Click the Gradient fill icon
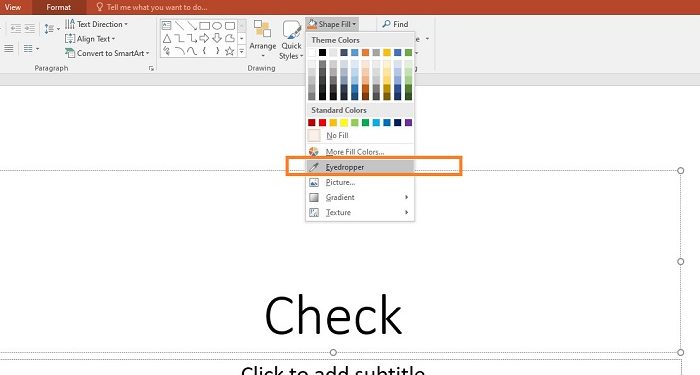 pos(314,197)
